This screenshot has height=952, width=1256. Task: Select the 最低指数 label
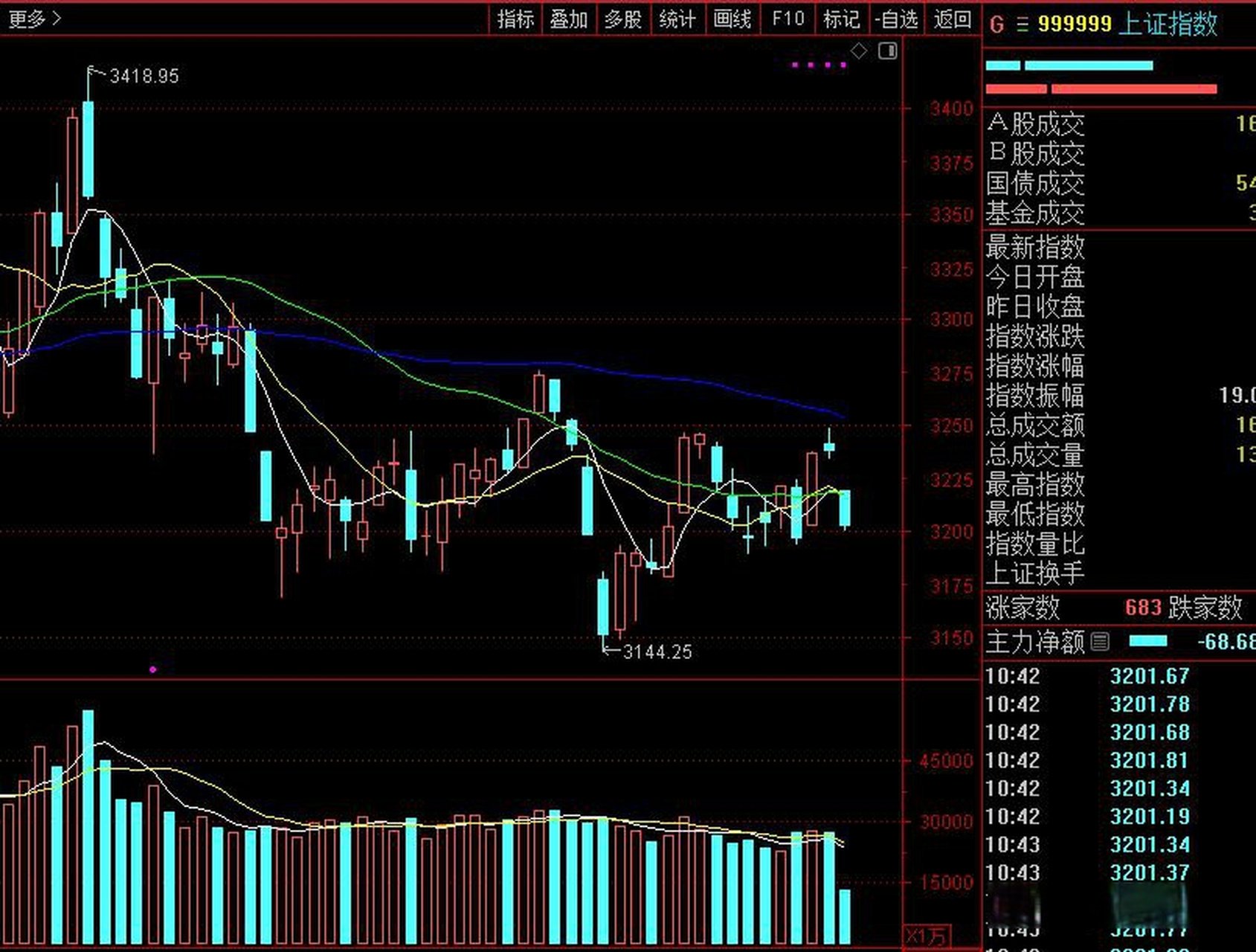coord(1035,514)
